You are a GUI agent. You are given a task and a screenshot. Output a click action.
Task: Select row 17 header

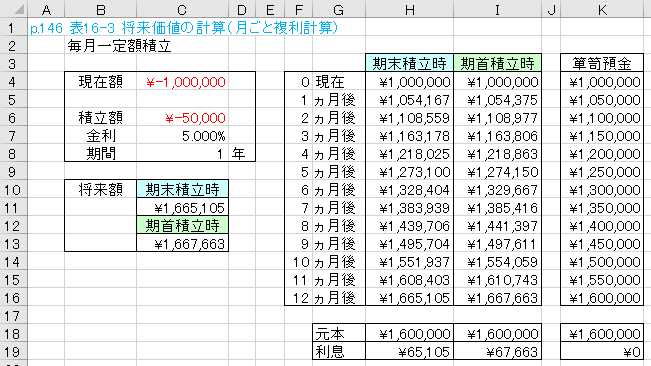point(14,316)
